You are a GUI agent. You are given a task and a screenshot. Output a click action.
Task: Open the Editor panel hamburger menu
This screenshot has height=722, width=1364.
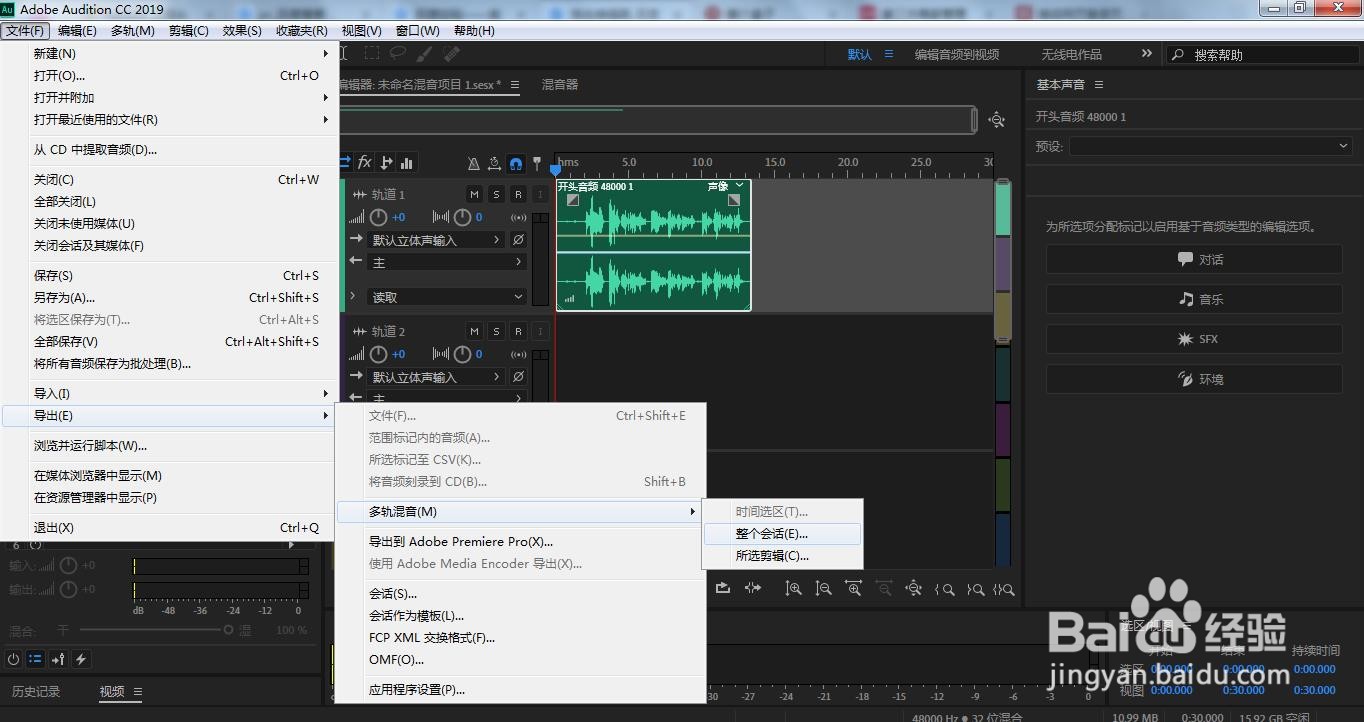click(515, 85)
